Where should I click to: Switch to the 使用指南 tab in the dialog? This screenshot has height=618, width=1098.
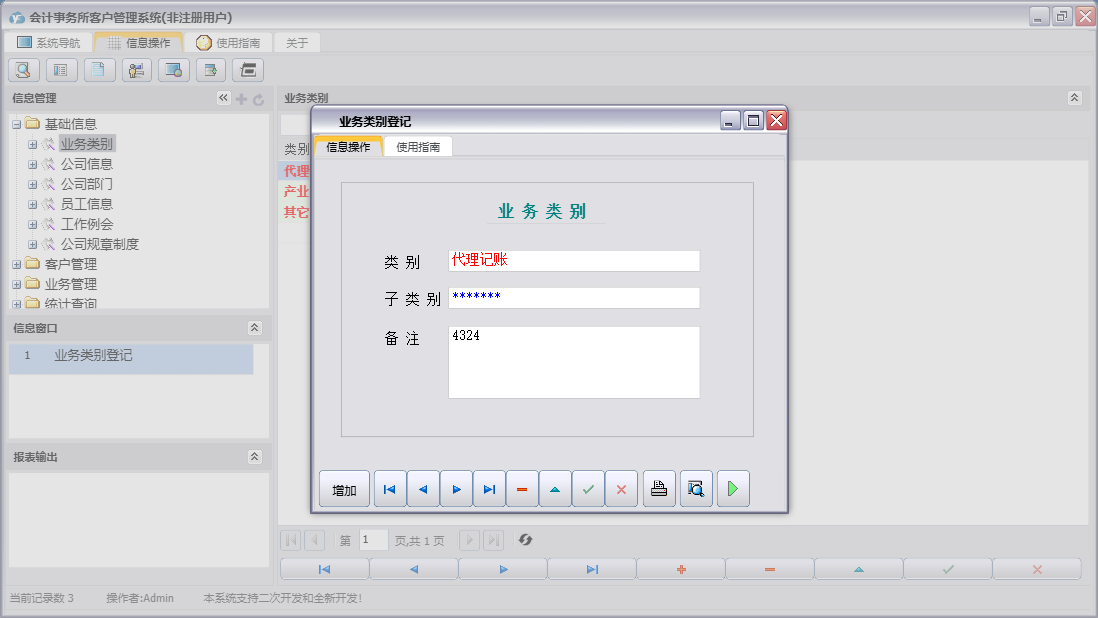point(417,147)
